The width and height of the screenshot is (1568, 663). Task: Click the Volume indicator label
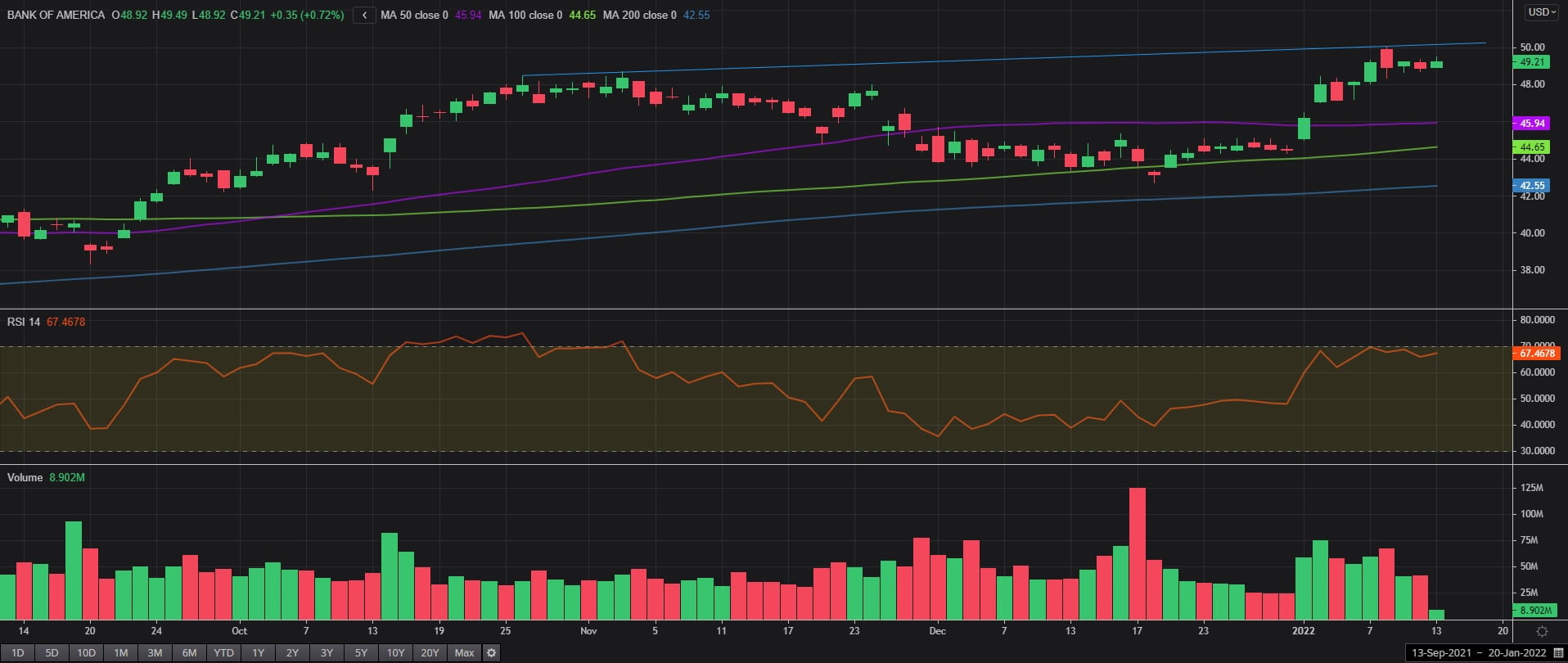coord(25,477)
